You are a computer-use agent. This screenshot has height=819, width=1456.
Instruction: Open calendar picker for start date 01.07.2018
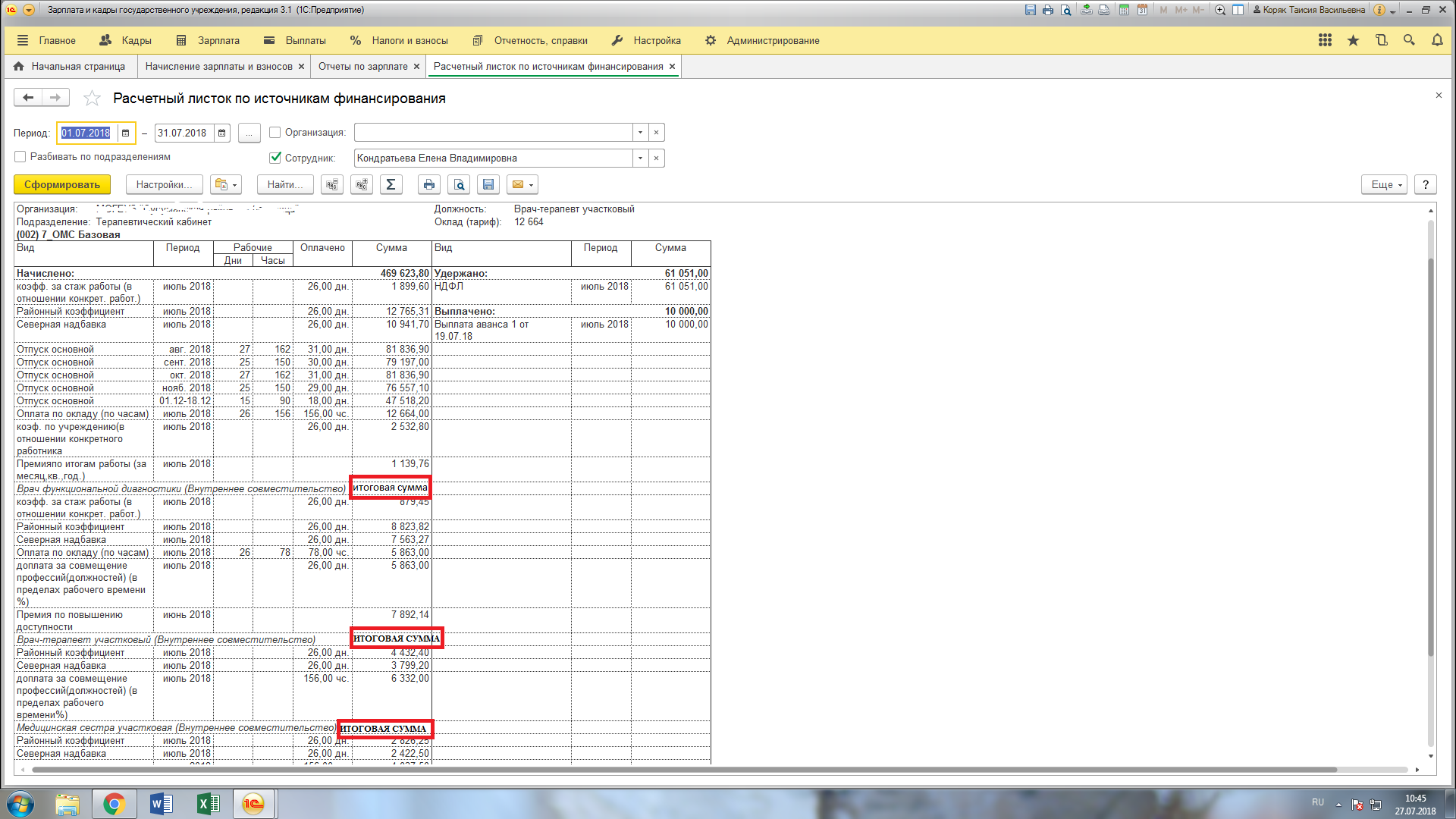pos(126,133)
